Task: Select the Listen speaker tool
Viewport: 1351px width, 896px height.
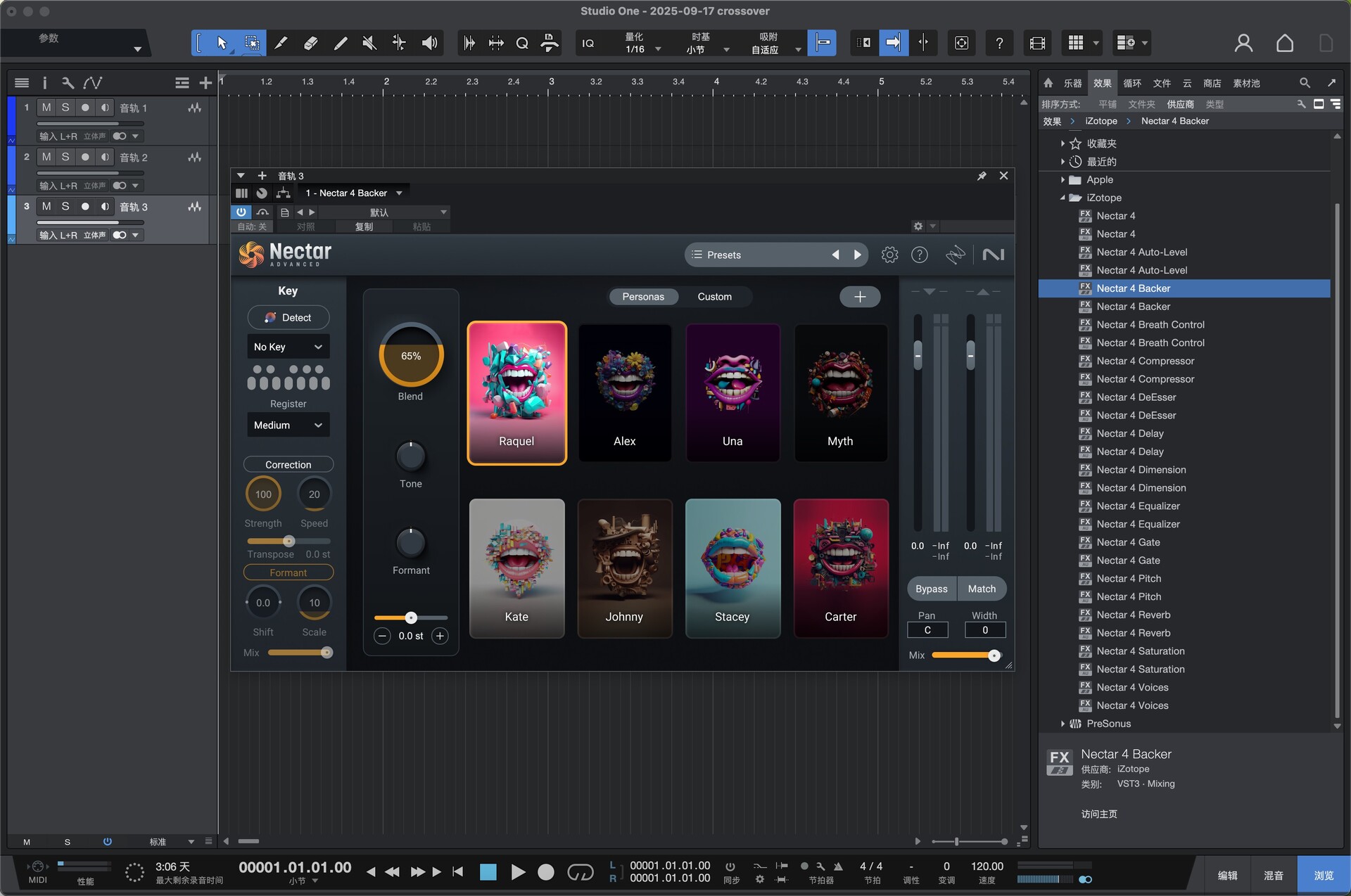Action: click(x=429, y=43)
